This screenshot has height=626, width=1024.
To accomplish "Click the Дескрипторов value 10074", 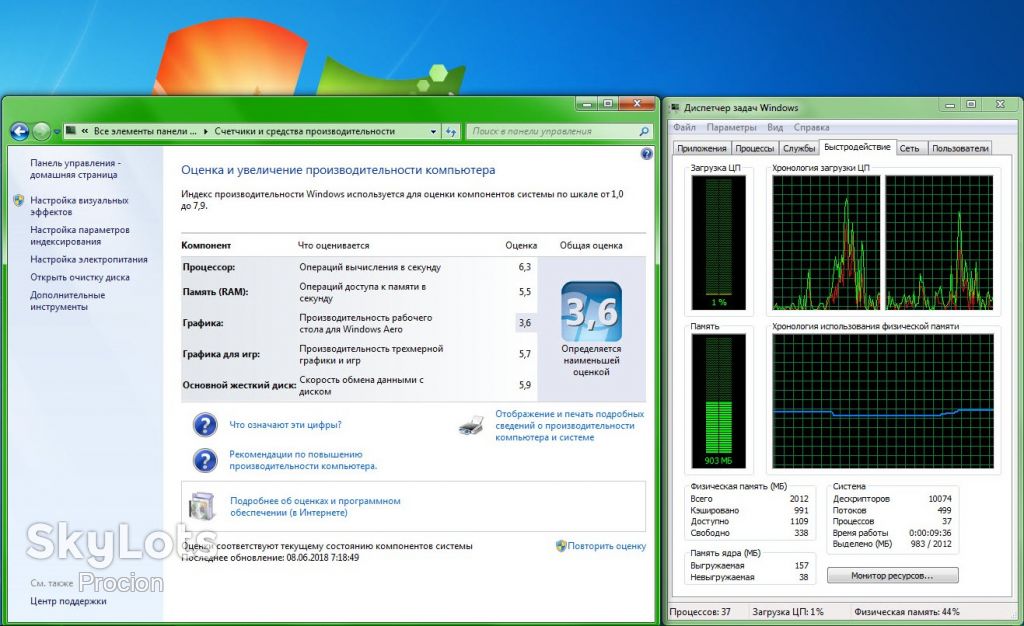I will (x=940, y=499).
